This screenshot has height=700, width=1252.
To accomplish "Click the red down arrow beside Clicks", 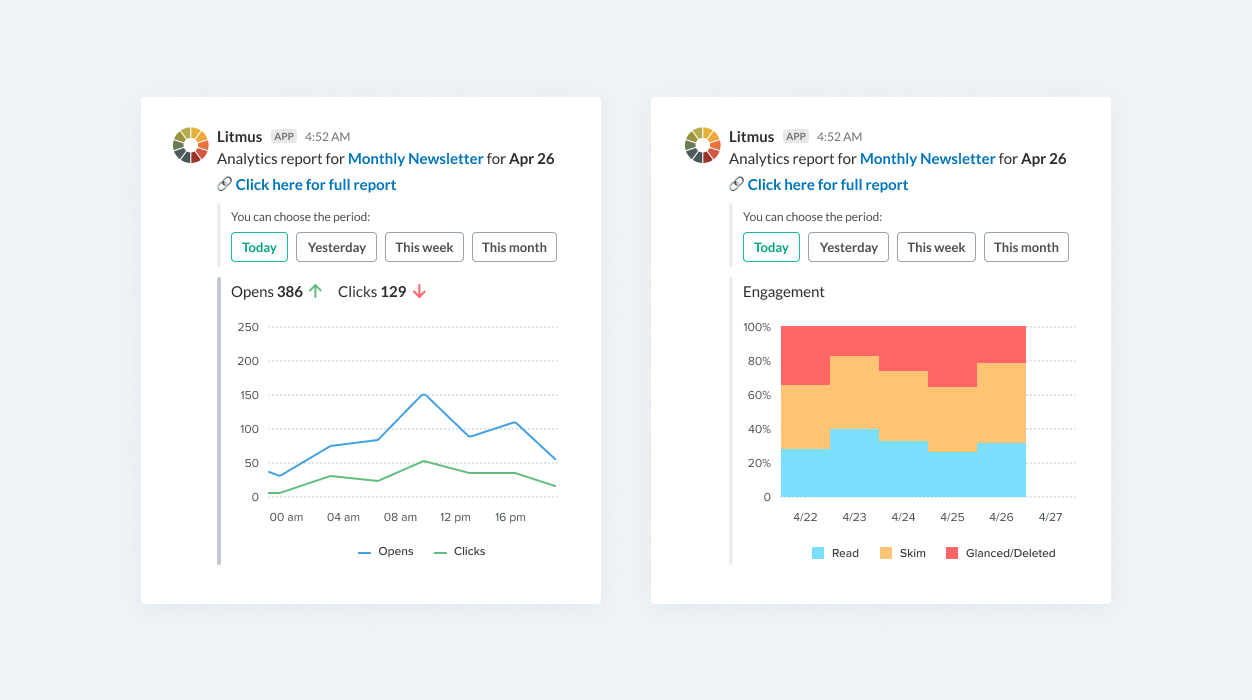I will coord(420,292).
